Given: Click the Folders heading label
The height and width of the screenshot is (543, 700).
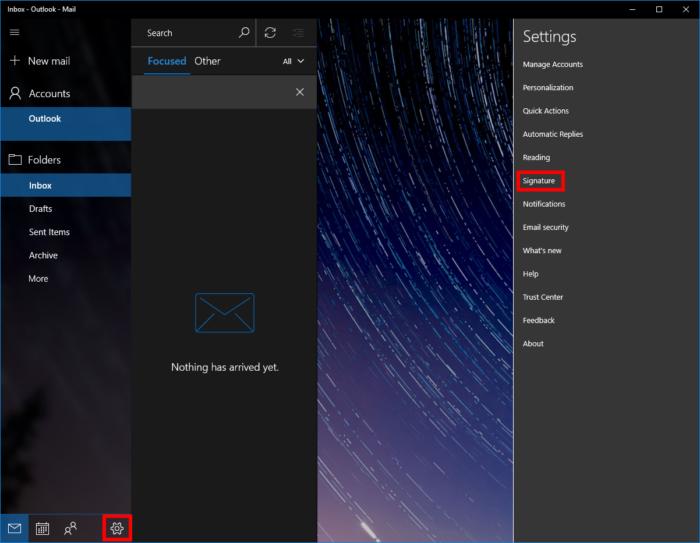Looking at the screenshot, I should [x=44, y=159].
